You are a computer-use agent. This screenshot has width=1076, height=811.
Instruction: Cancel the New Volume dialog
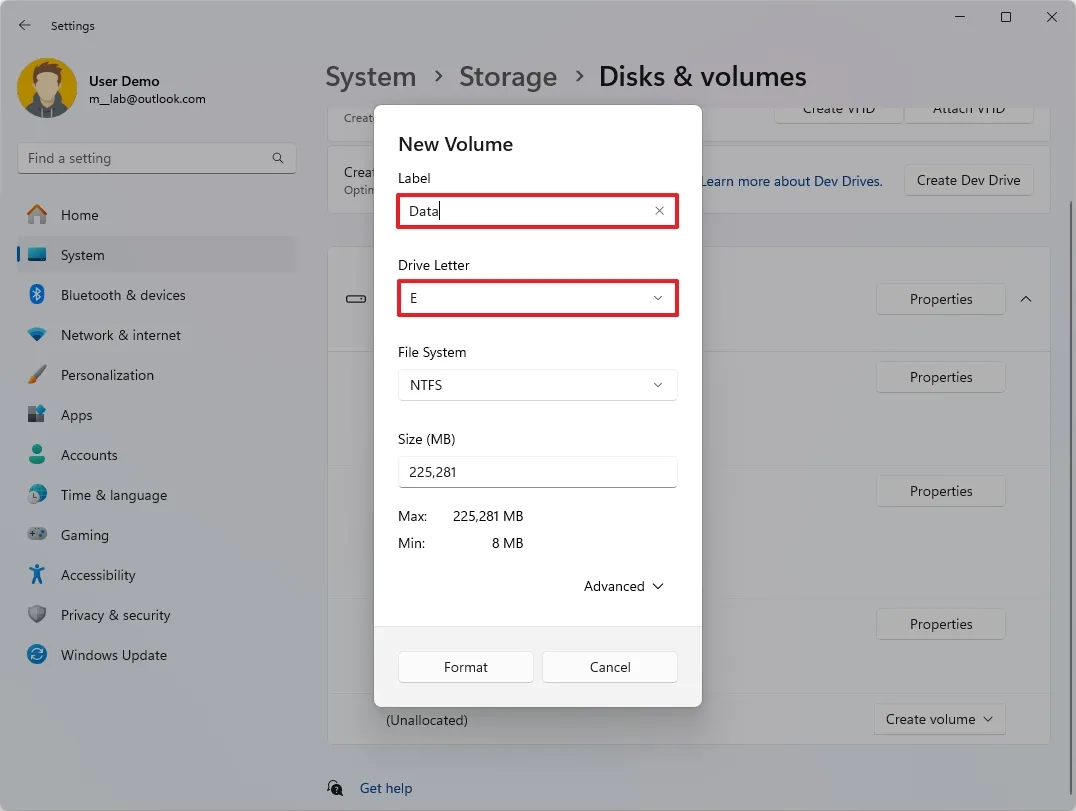(x=610, y=667)
